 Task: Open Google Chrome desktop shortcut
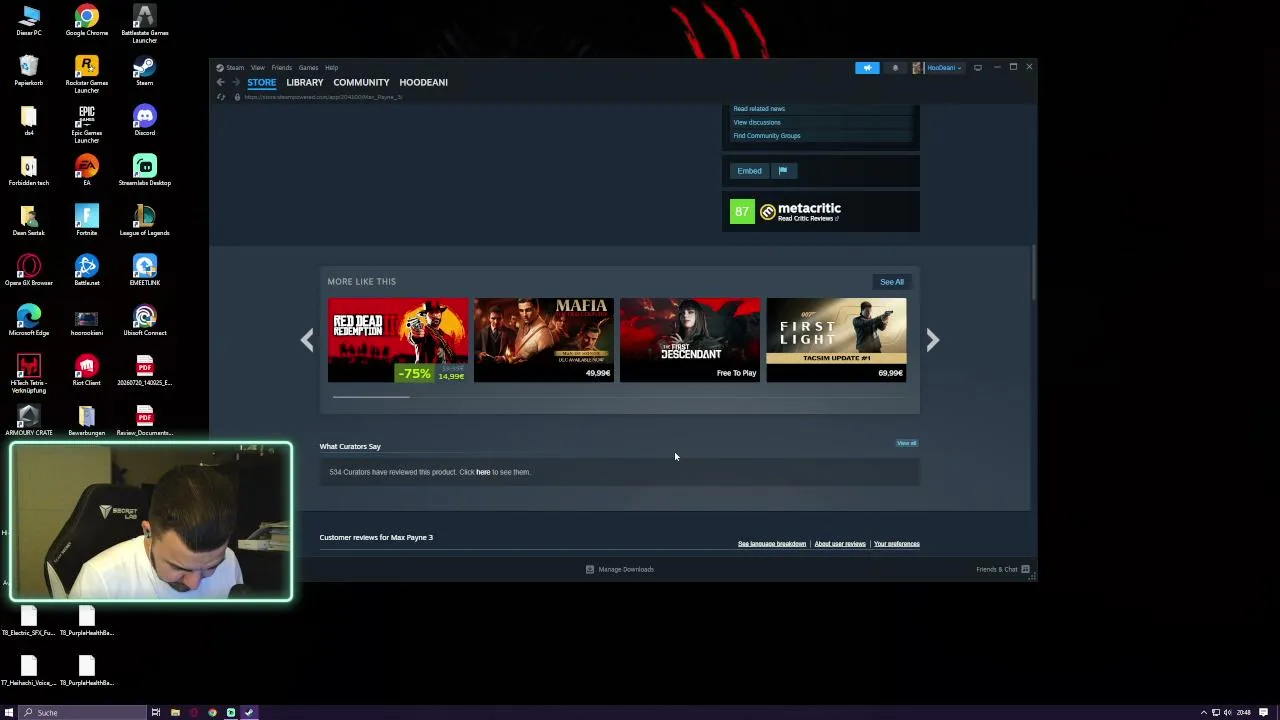[87, 21]
